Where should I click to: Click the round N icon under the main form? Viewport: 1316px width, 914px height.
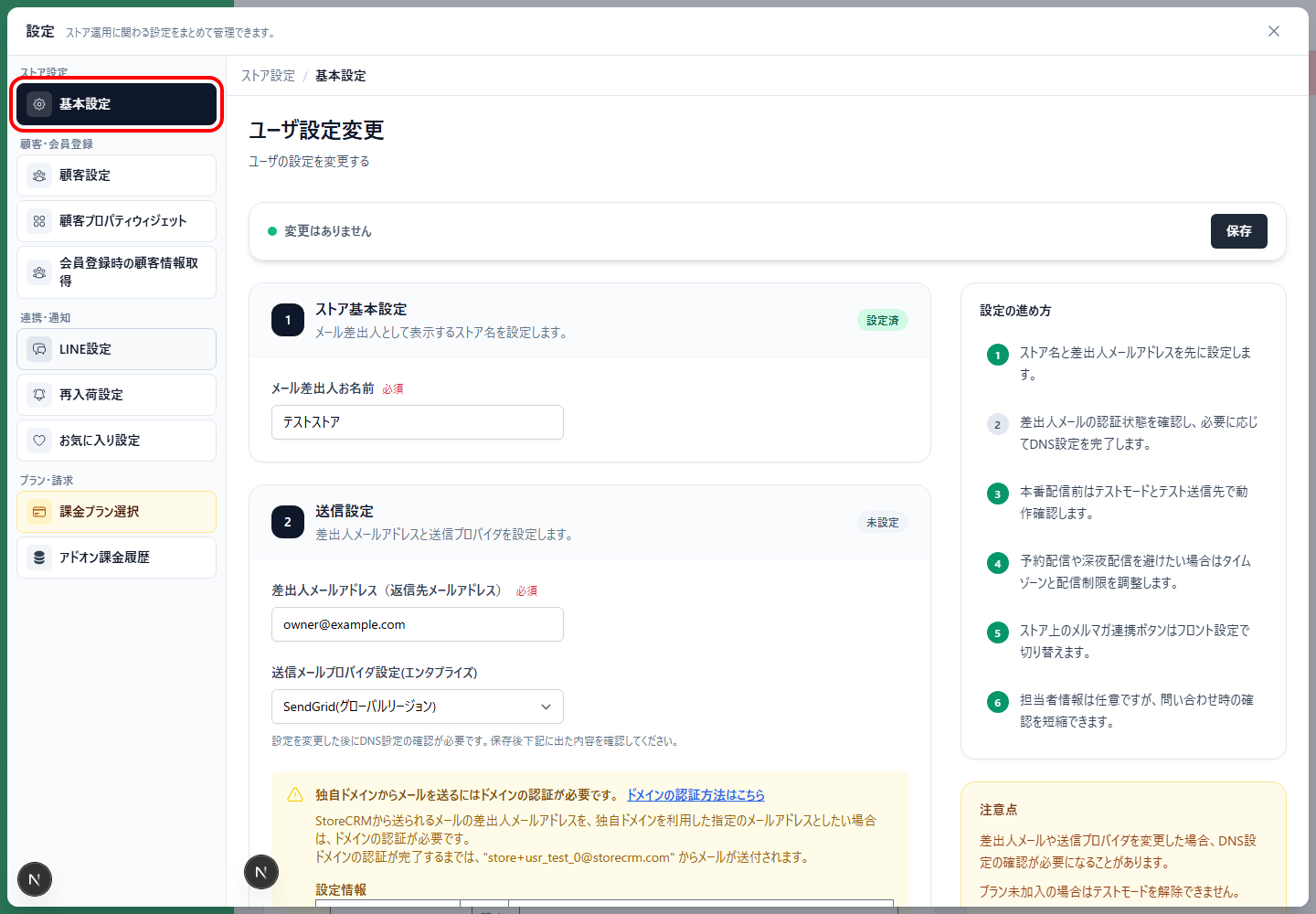261,872
